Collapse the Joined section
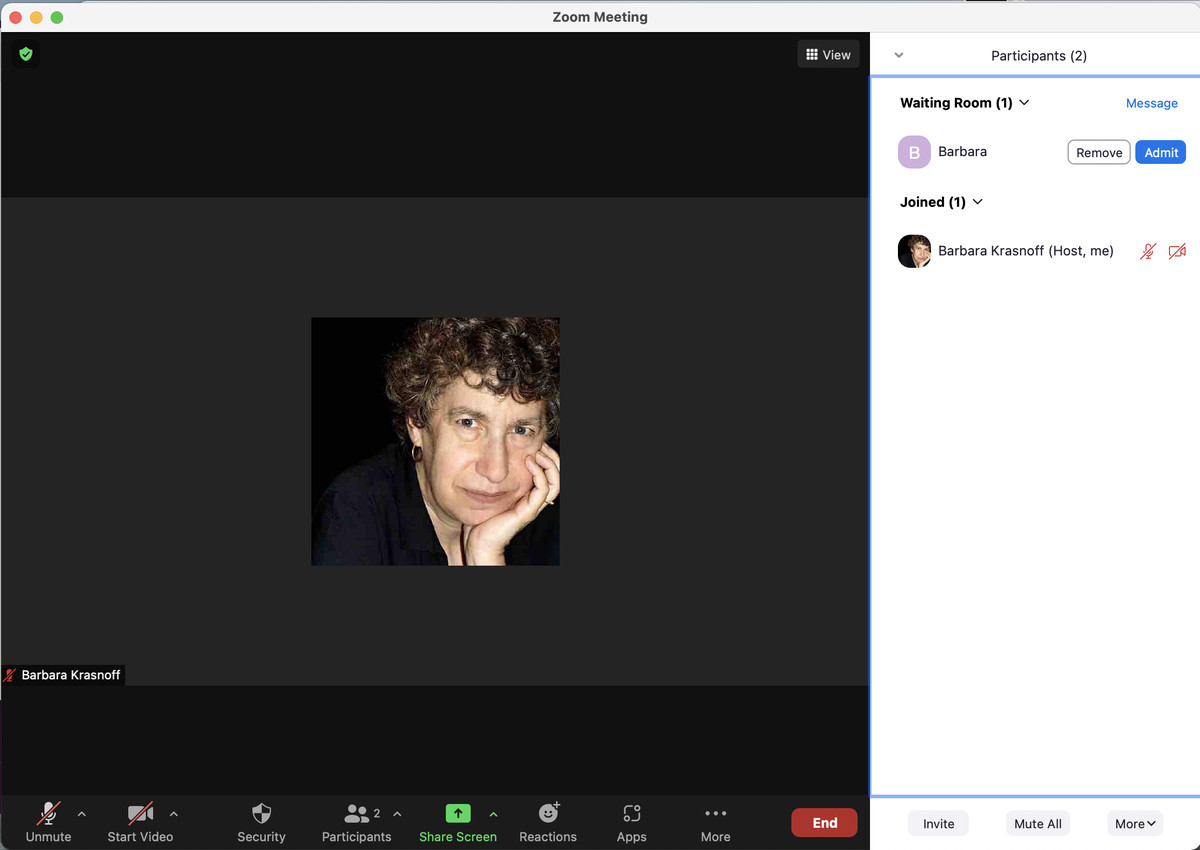 click(x=977, y=202)
